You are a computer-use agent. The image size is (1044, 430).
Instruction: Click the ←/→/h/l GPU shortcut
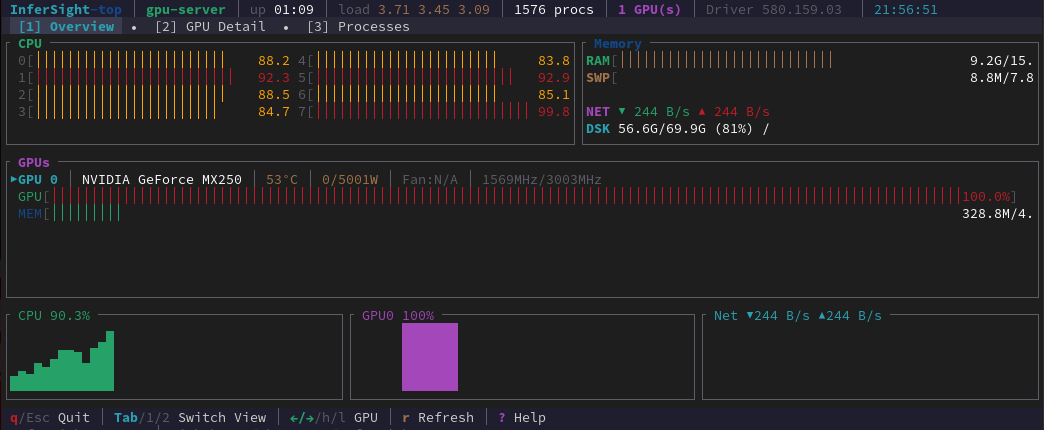(334, 417)
